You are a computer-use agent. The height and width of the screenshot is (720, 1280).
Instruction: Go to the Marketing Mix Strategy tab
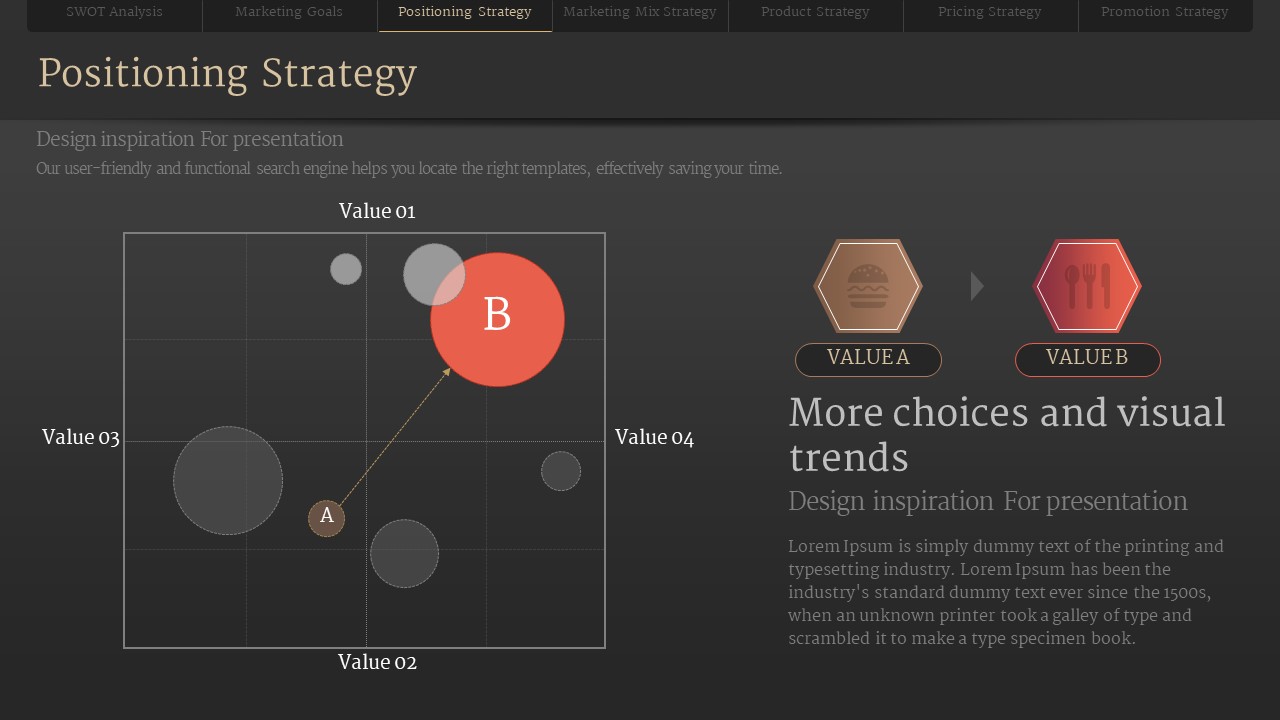640,12
